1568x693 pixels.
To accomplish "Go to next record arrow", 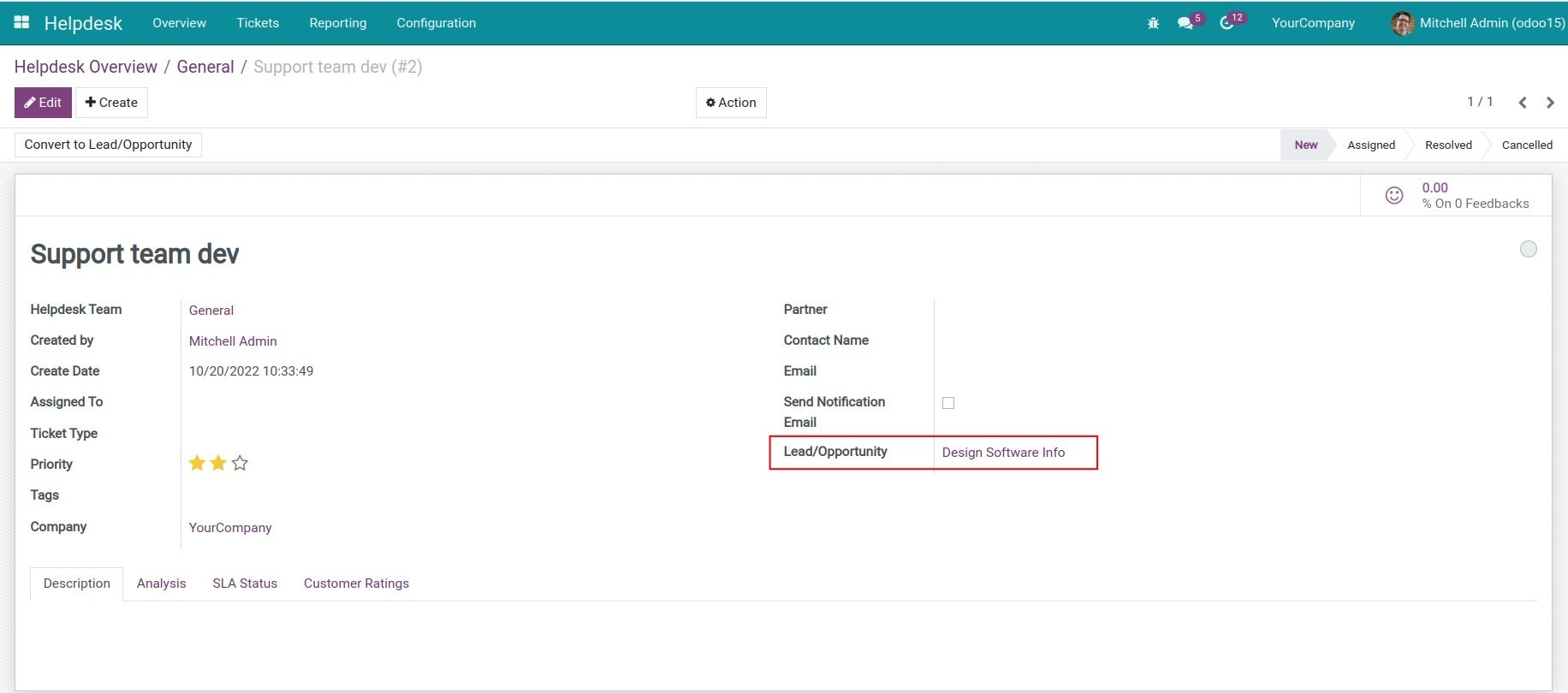I will point(1550,103).
